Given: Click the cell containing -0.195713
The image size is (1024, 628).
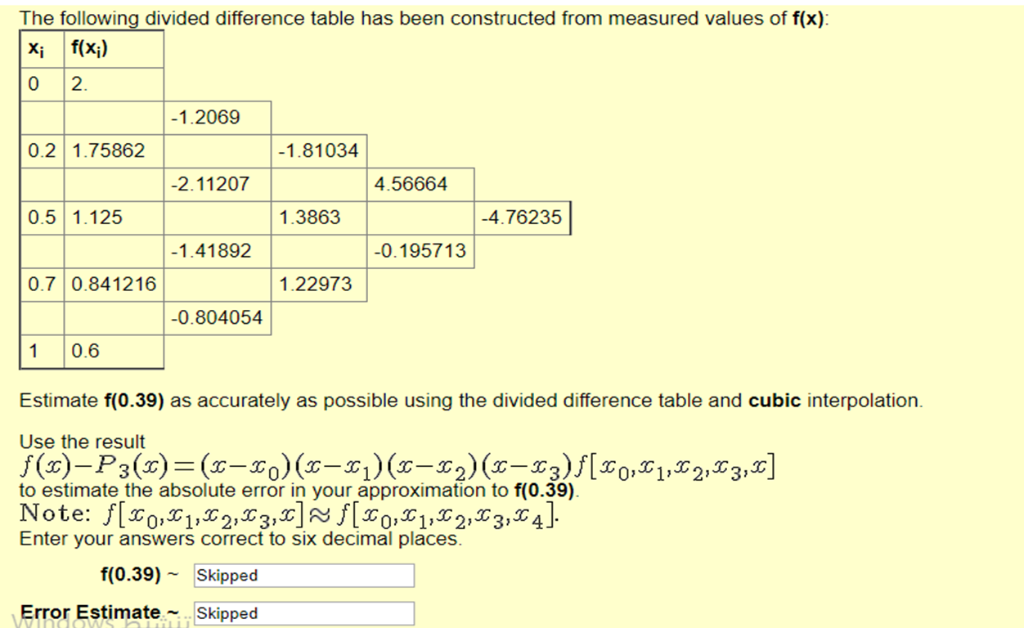Looking at the screenshot, I should tap(420, 251).
